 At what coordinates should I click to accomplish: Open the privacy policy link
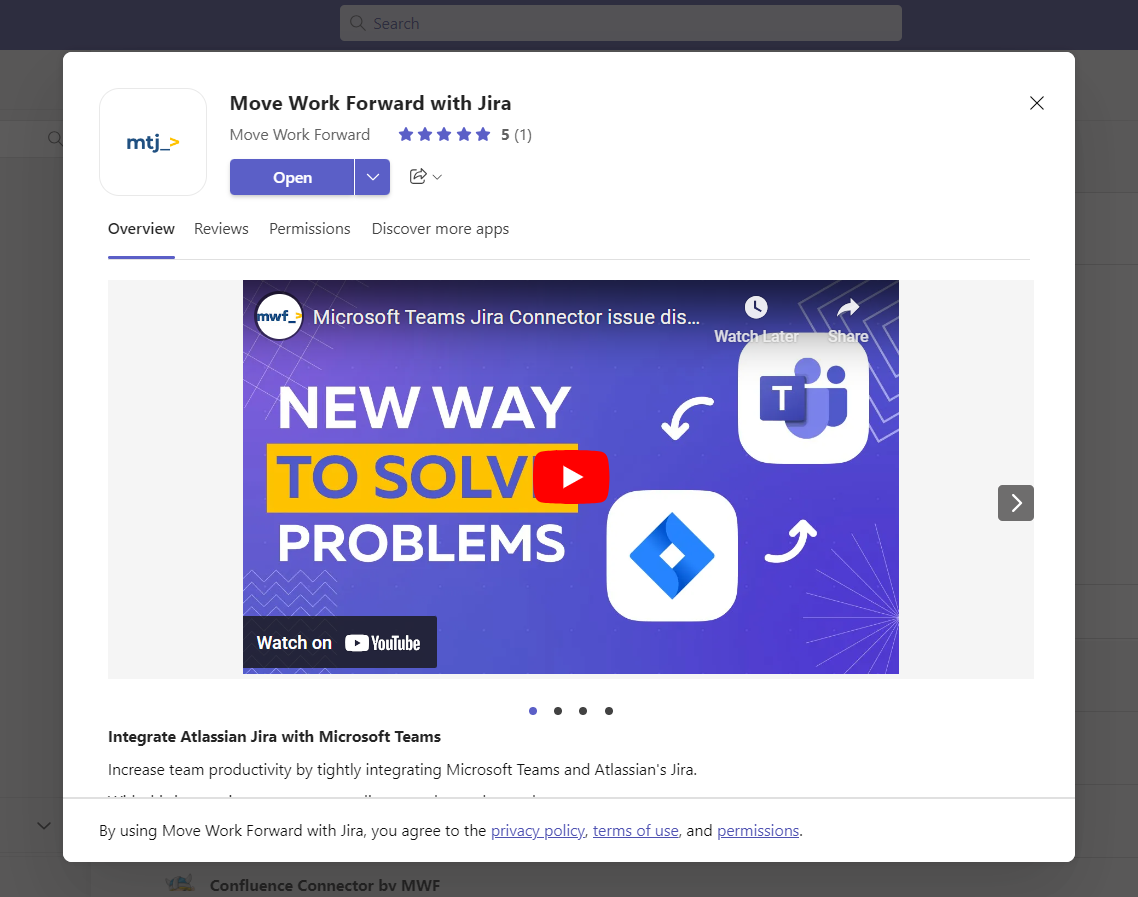538,830
